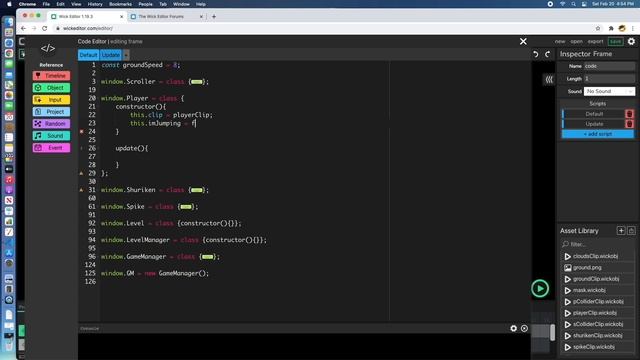Screen dimensions: 640x360
Task: Expand folded Scroller class code on line 3
Action: click(197, 82)
